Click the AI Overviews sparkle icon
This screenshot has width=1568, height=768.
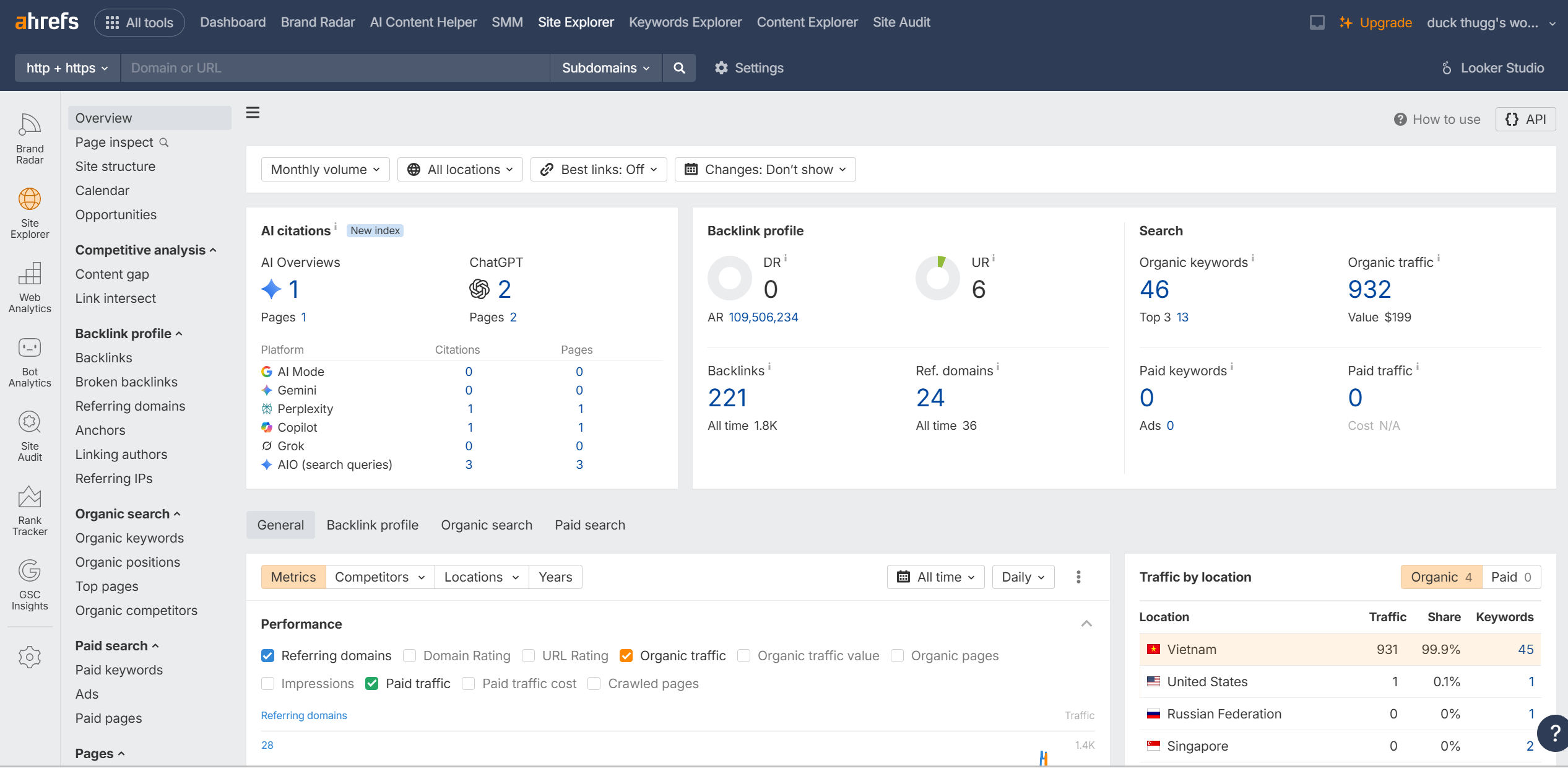[x=271, y=289]
